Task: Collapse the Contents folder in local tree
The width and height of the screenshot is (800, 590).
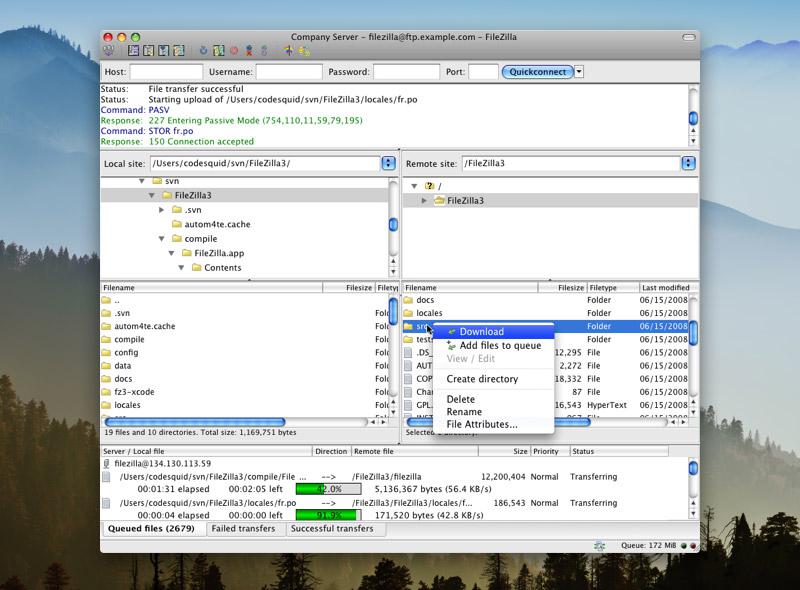Action: tap(181, 267)
